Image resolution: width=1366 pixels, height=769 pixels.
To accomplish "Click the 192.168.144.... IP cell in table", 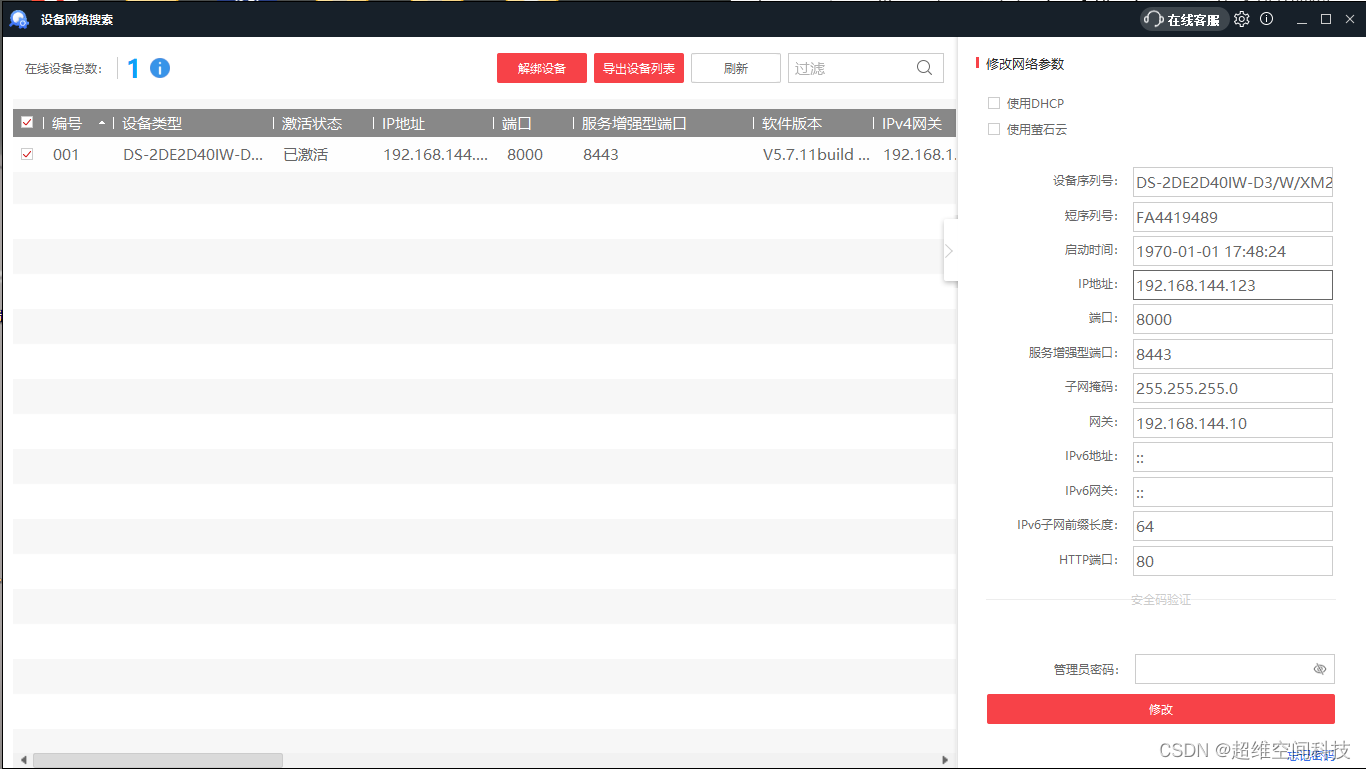I will (x=436, y=155).
